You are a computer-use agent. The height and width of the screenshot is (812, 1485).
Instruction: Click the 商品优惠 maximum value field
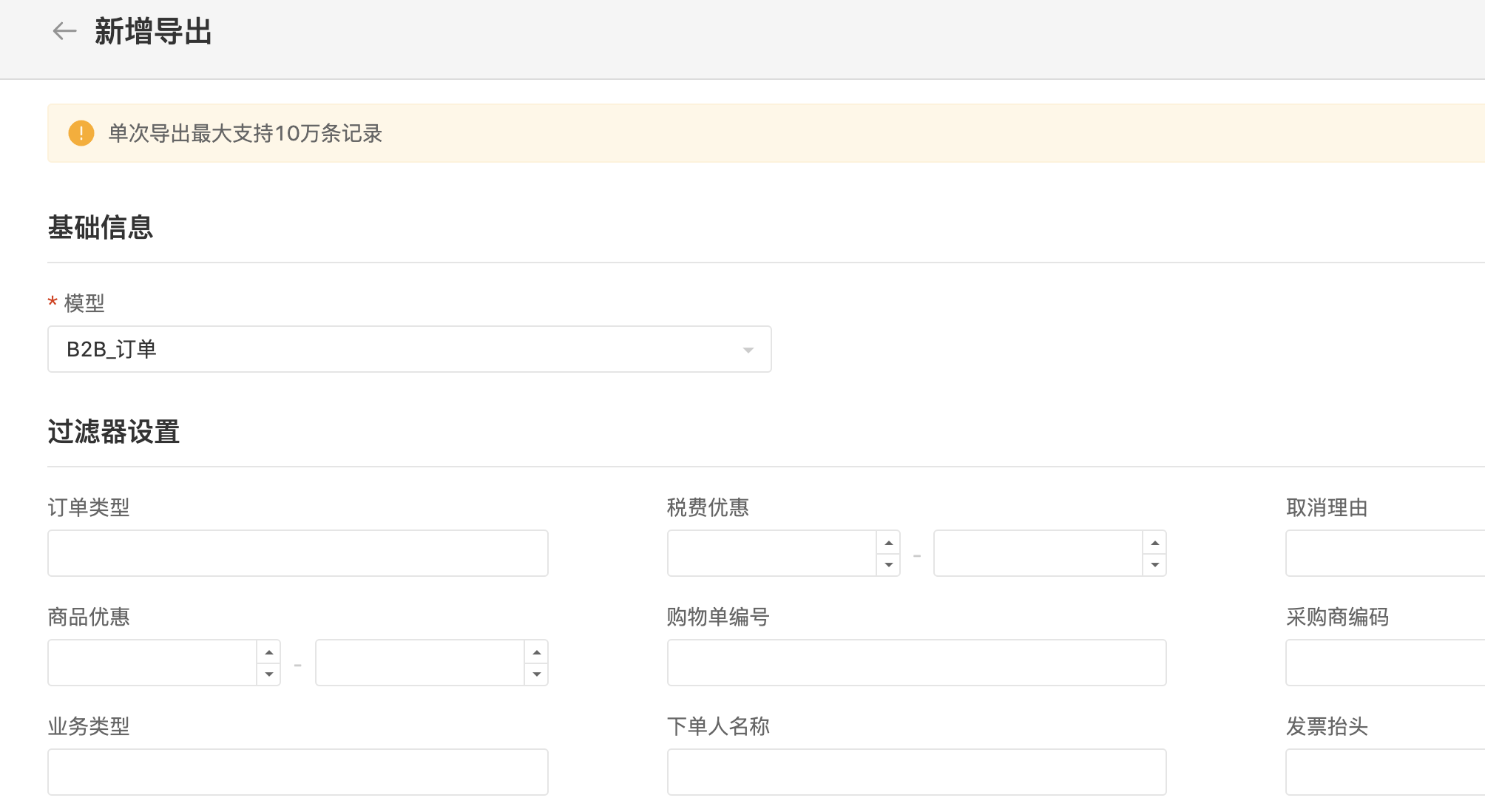coord(420,663)
